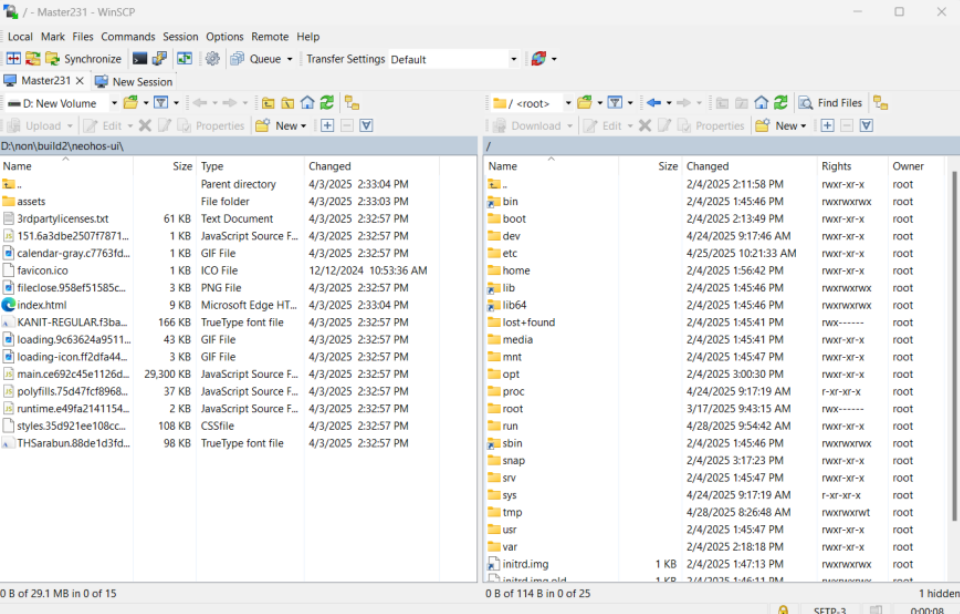The height and width of the screenshot is (614, 960).
Task: Click the local panel parent directory icon
Action: click(268, 103)
